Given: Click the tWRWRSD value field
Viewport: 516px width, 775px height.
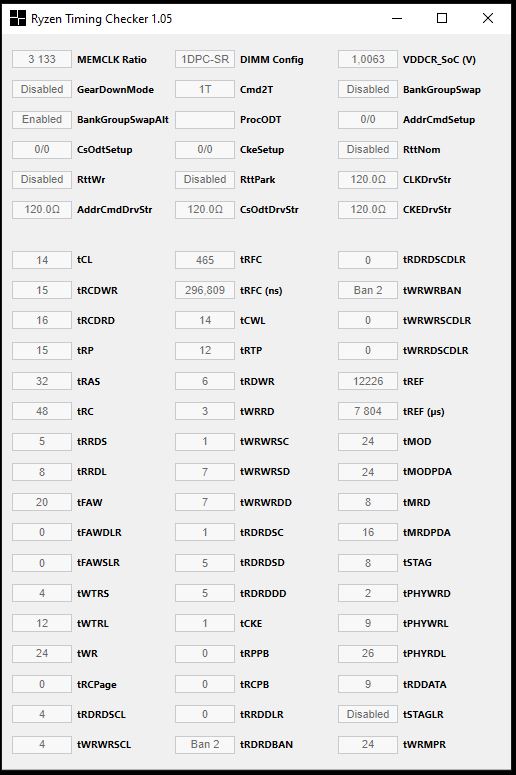Looking at the screenshot, I should [205, 472].
